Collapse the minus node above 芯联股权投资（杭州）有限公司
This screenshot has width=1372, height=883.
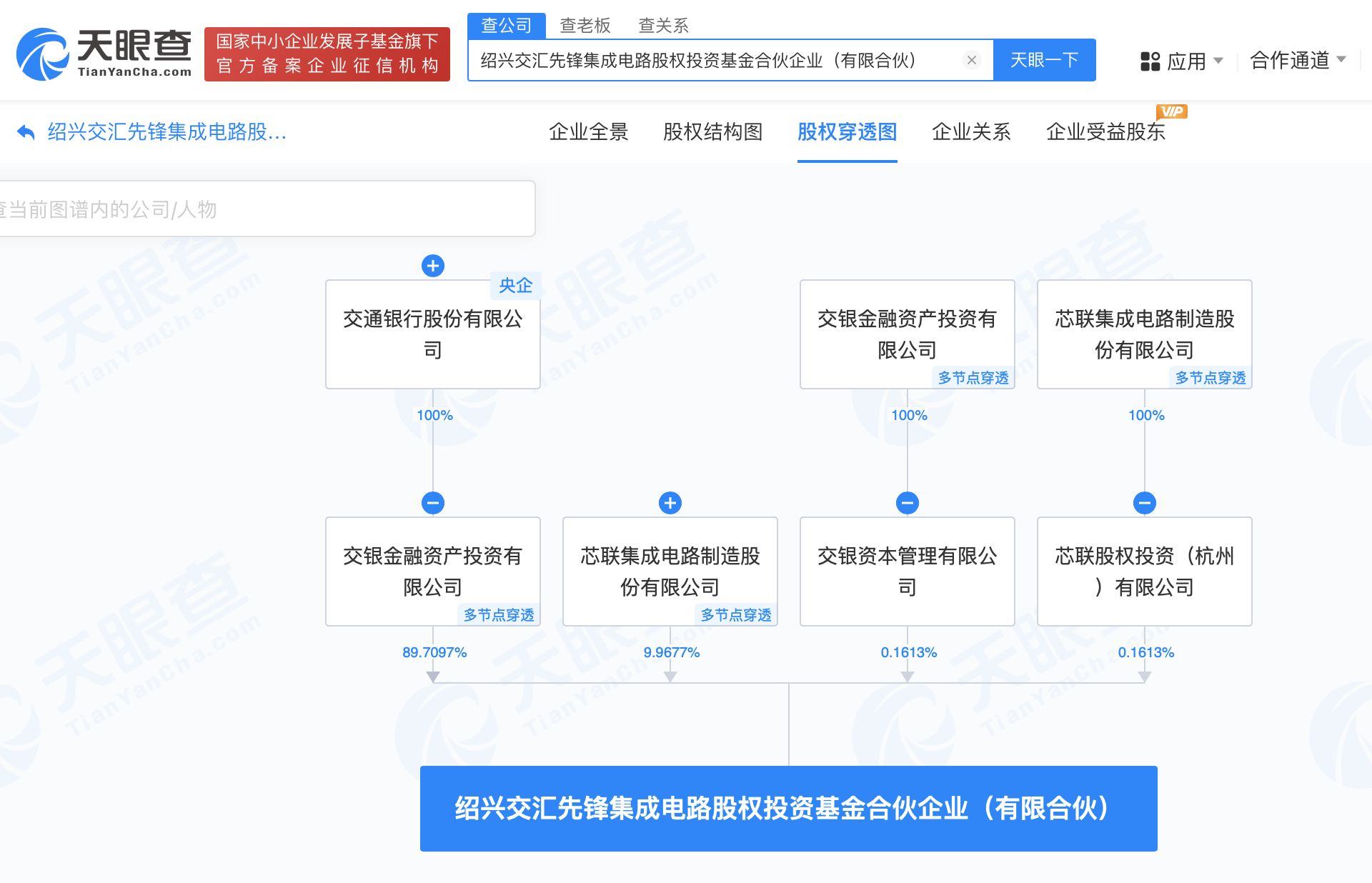pyautogui.click(x=1145, y=502)
